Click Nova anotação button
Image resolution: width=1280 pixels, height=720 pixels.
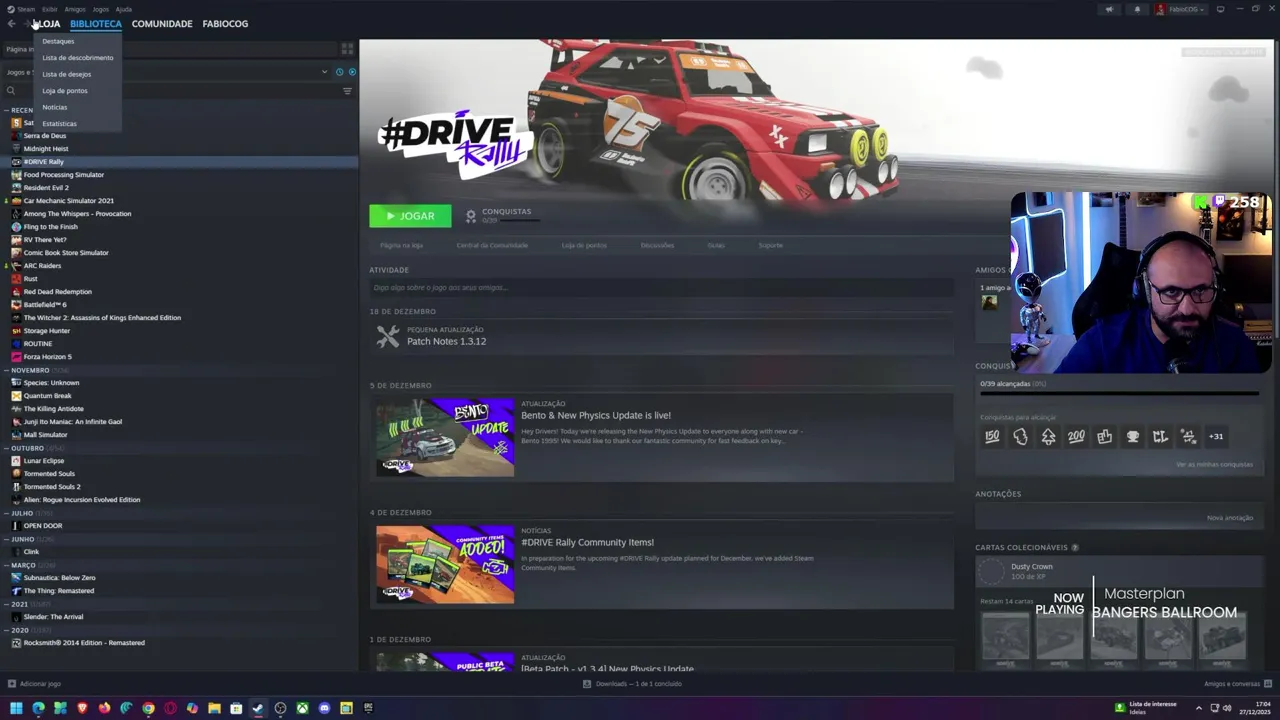click(x=1229, y=518)
